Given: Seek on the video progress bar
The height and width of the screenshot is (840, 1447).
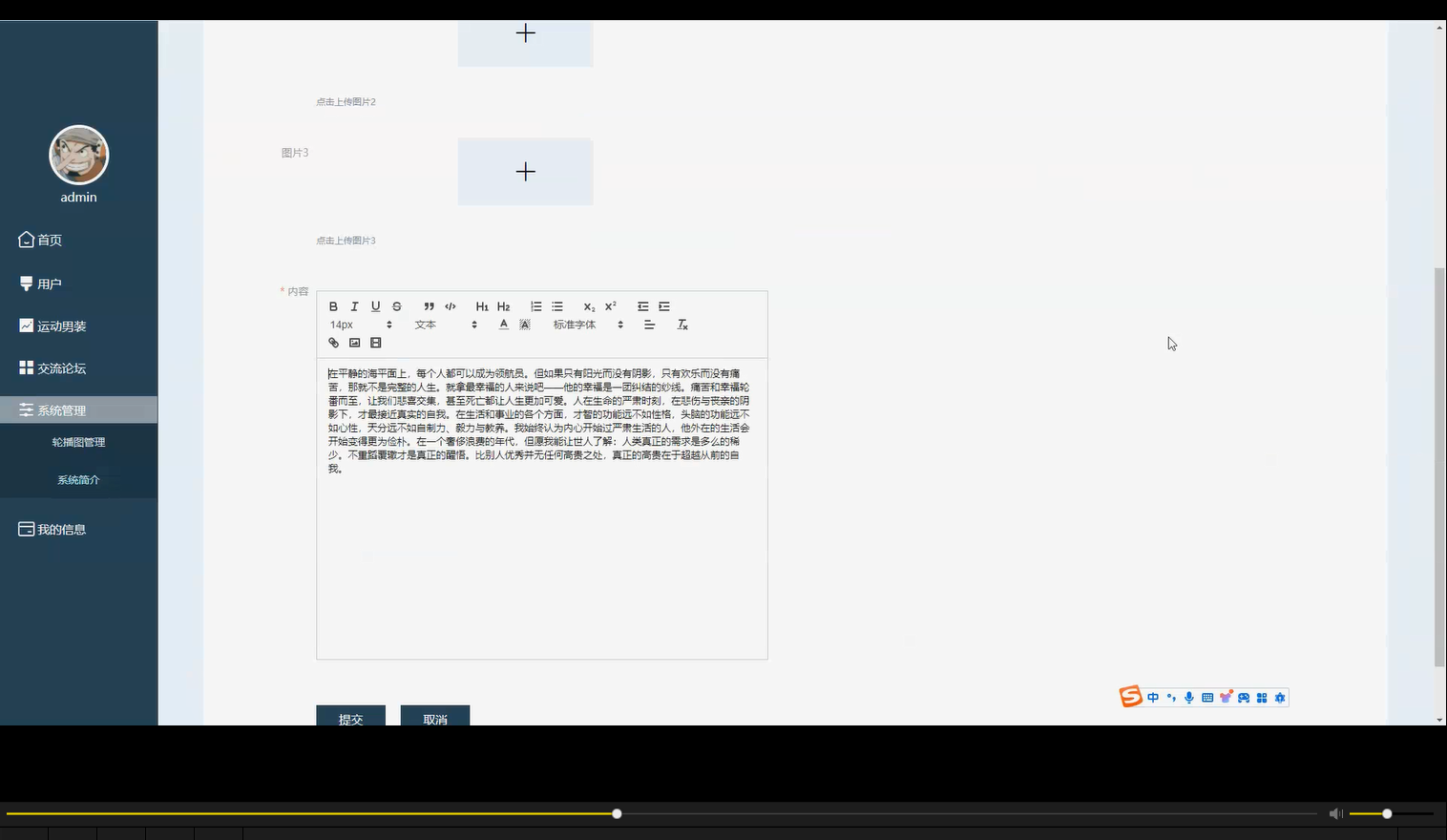Looking at the screenshot, I should tap(661, 813).
